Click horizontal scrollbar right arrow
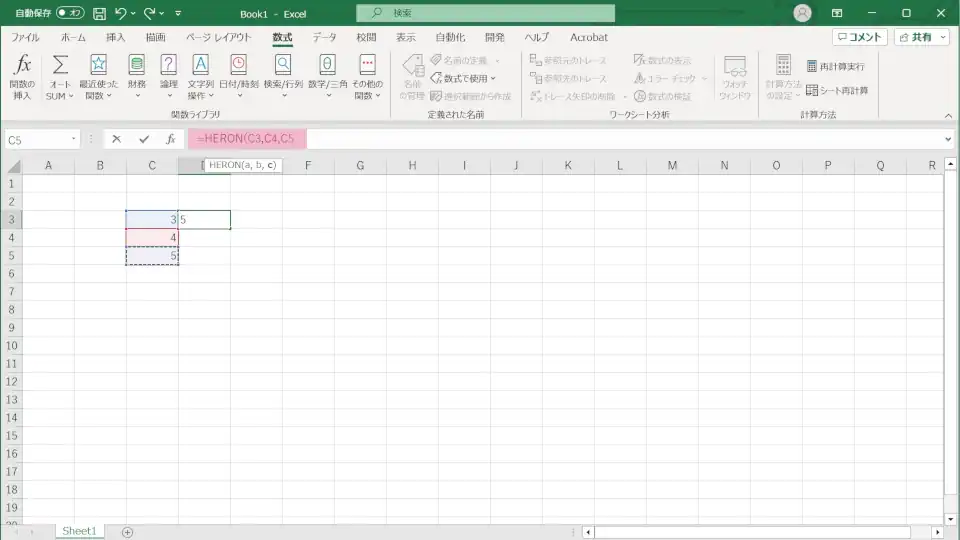 pyautogui.click(x=937, y=532)
